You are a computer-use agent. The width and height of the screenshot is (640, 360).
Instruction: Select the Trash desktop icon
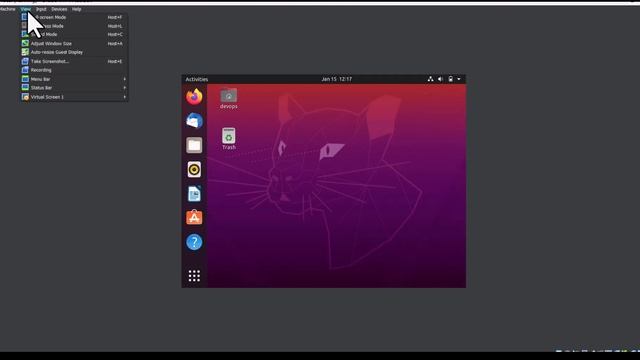[229, 139]
